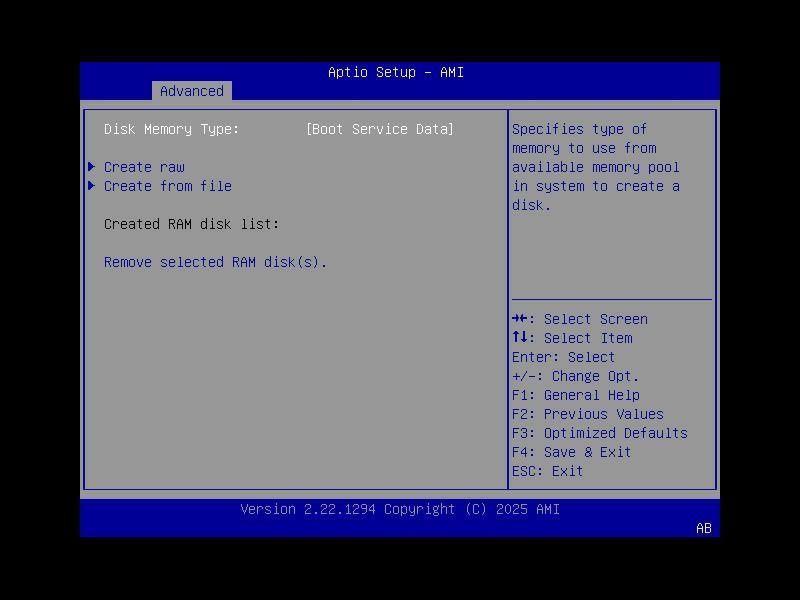Image resolution: width=800 pixels, height=600 pixels.
Task: Expand the Create from file entry
Action: (x=168, y=186)
